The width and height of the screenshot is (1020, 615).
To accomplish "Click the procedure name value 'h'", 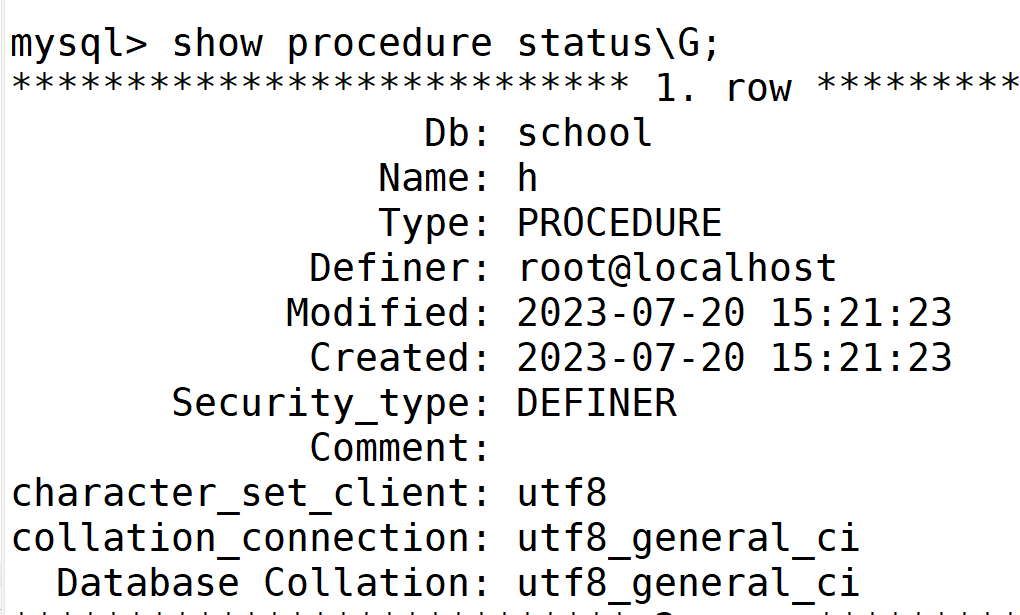I will [527, 178].
